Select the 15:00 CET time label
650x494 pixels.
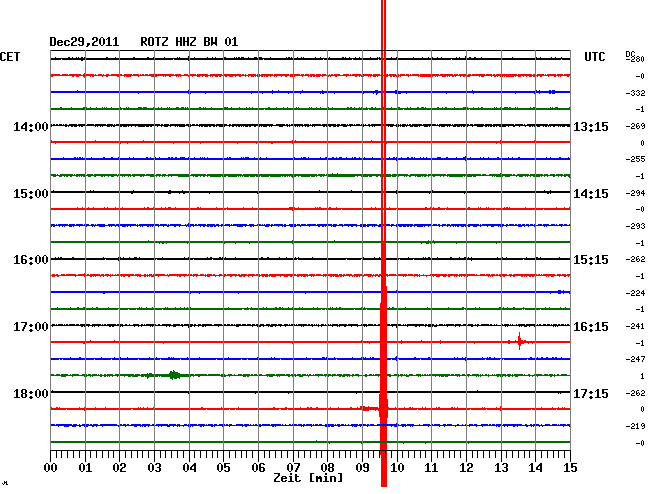point(31,194)
